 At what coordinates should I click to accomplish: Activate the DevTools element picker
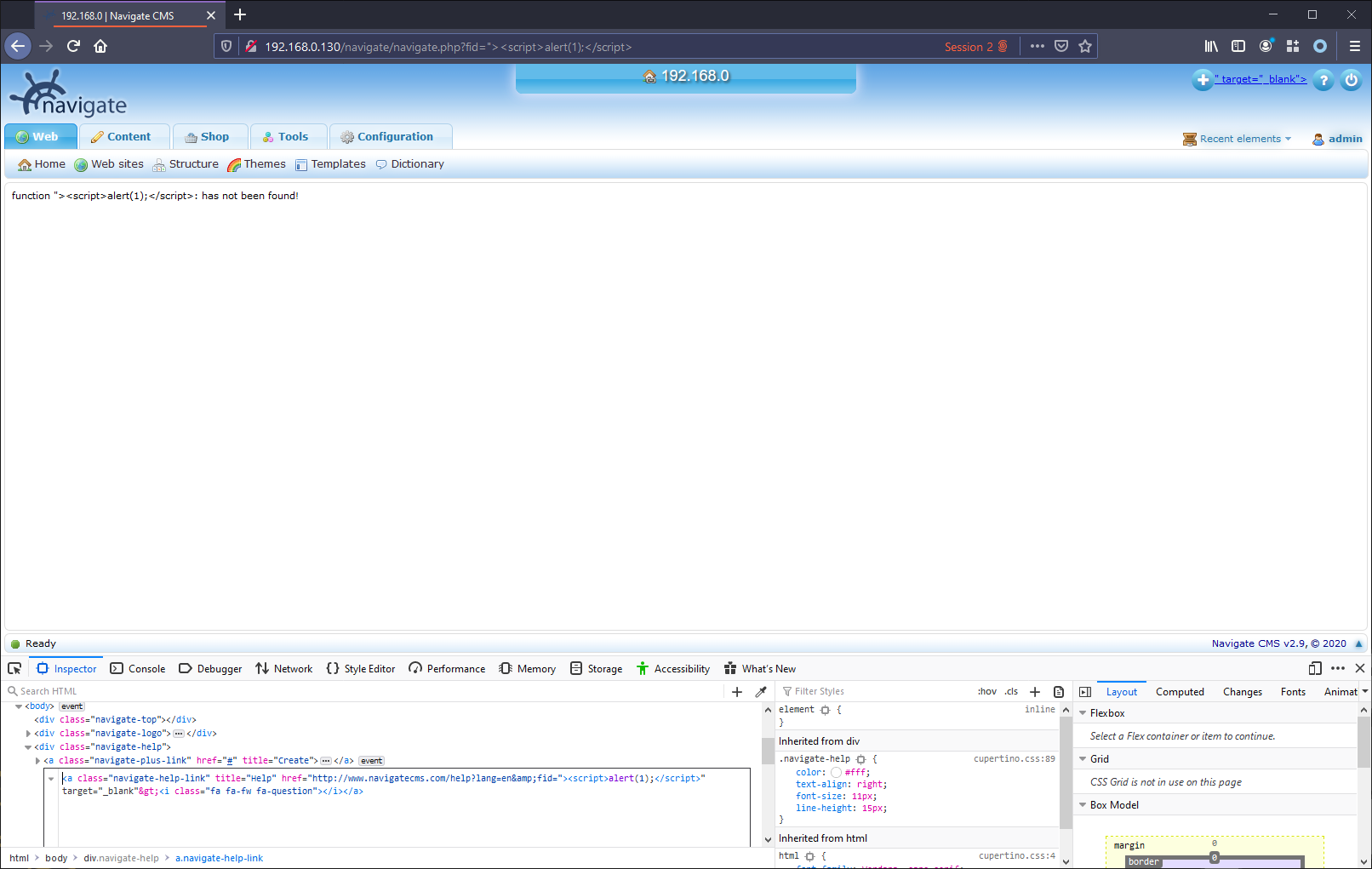click(x=14, y=669)
